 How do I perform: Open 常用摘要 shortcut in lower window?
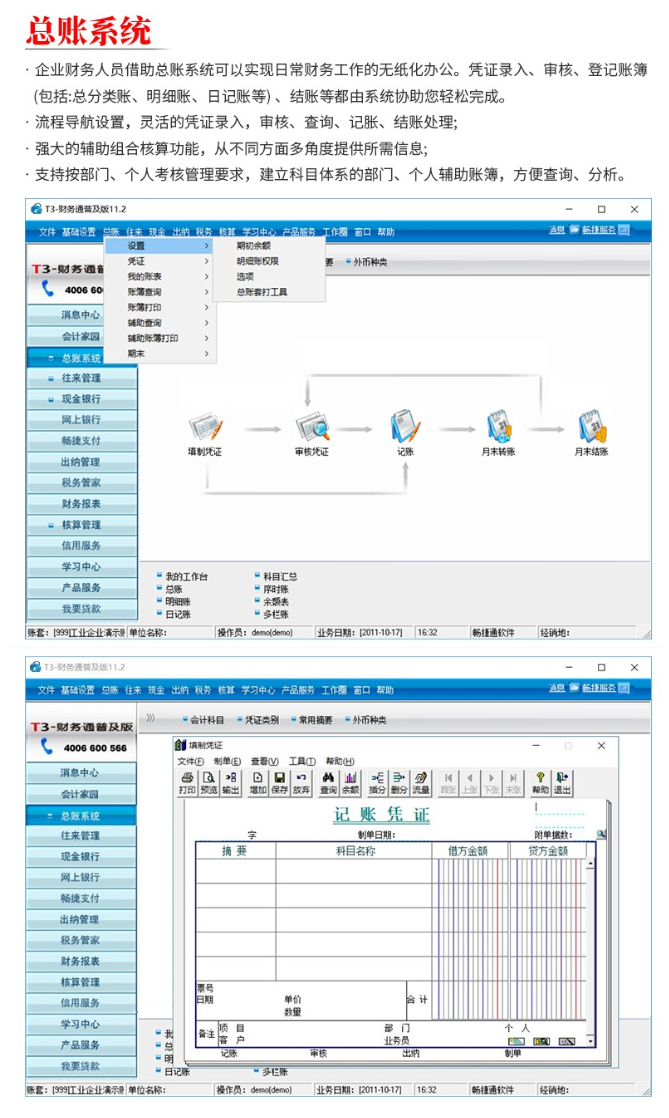click(x=315, y=719)
